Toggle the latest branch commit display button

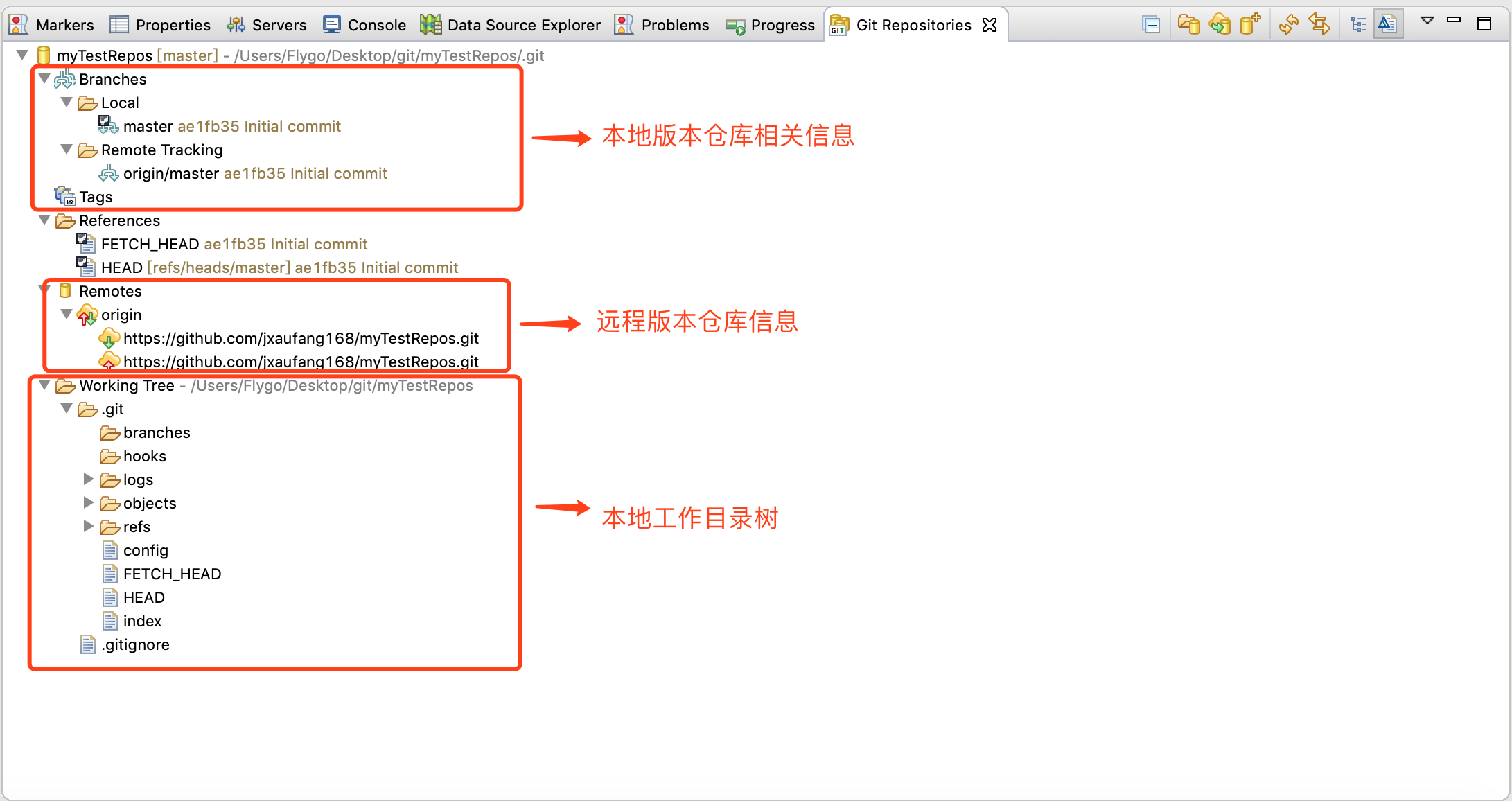[x=1388, y=25]
